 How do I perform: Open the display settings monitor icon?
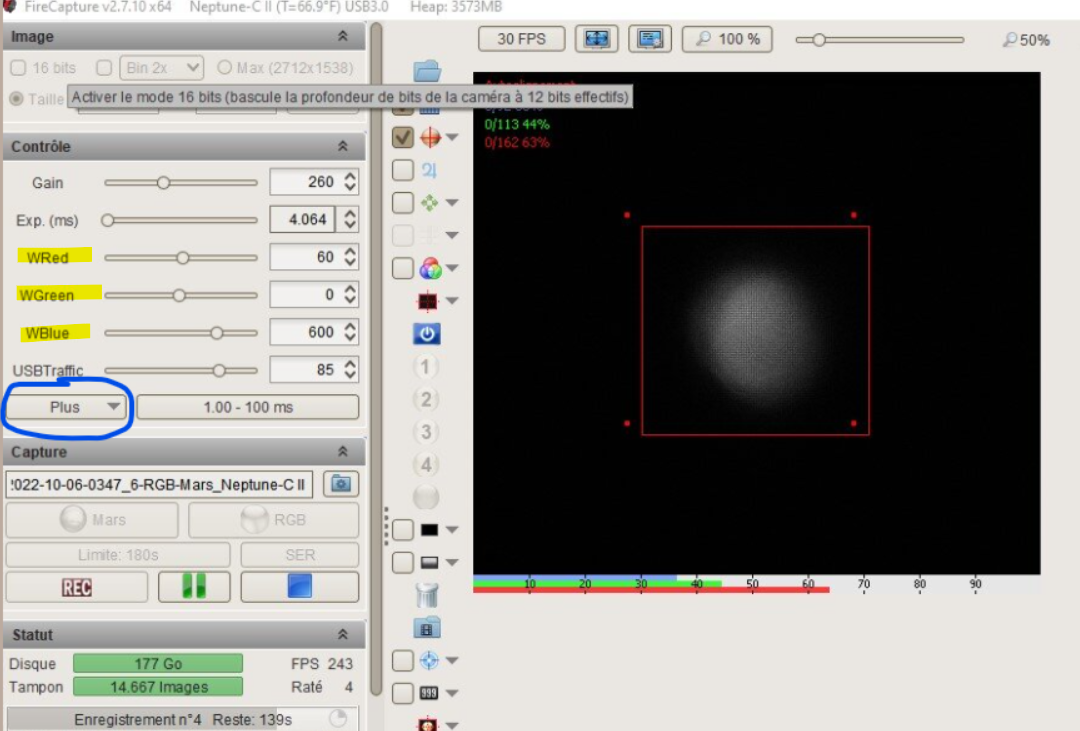(x=650, y=39)
